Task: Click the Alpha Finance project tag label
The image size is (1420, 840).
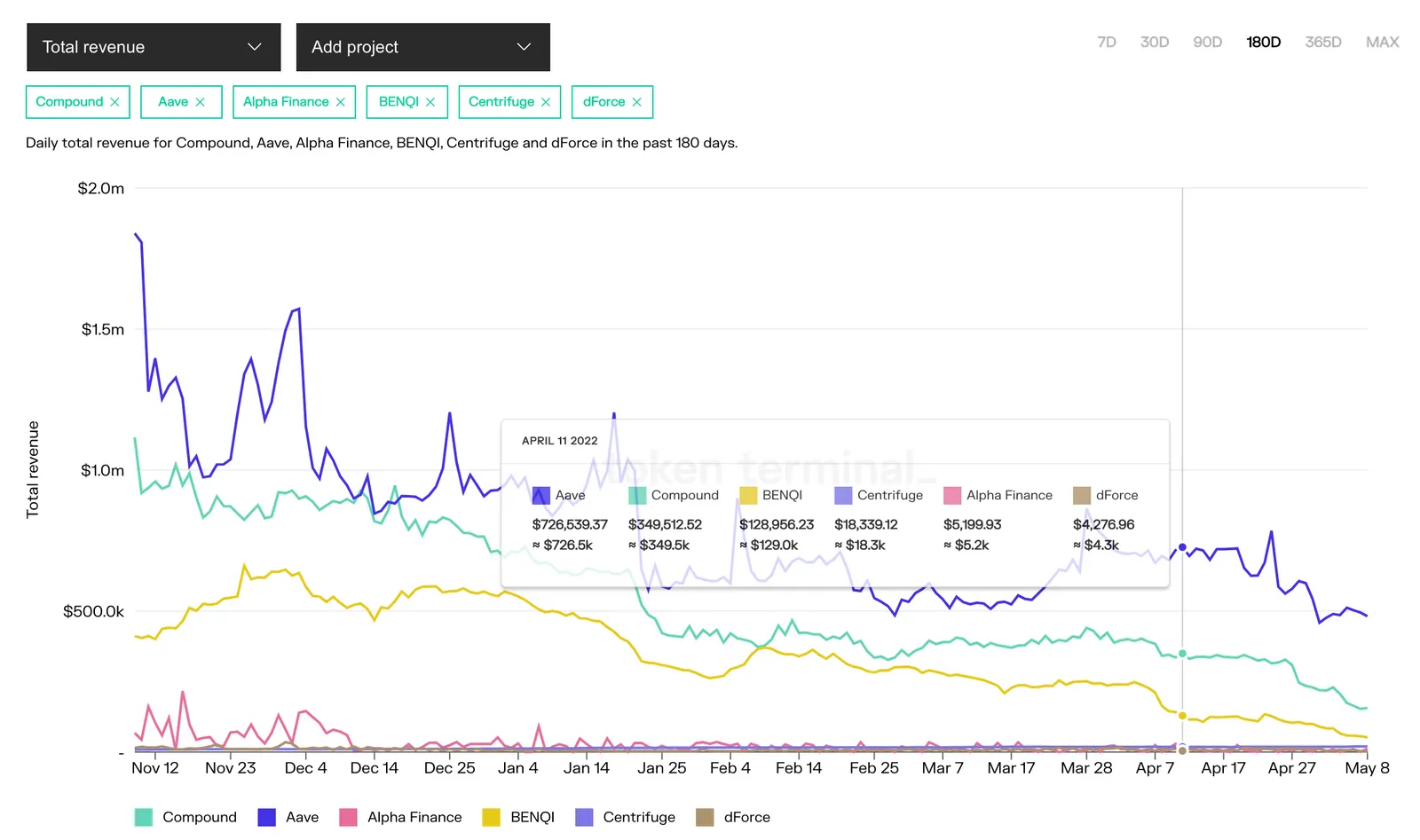Action: point(286,102)
